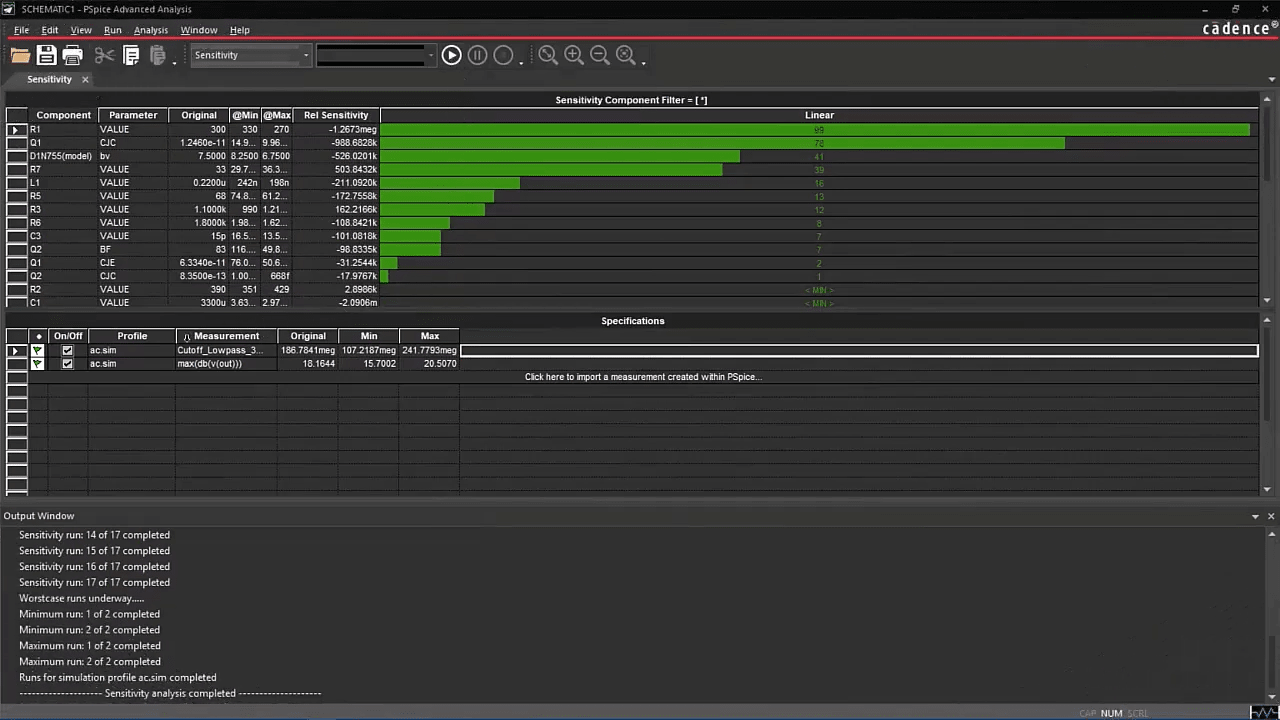Click the Copy toolbar icon
The height and width of the screenshot is (720, 1280).
pos(131,56)
